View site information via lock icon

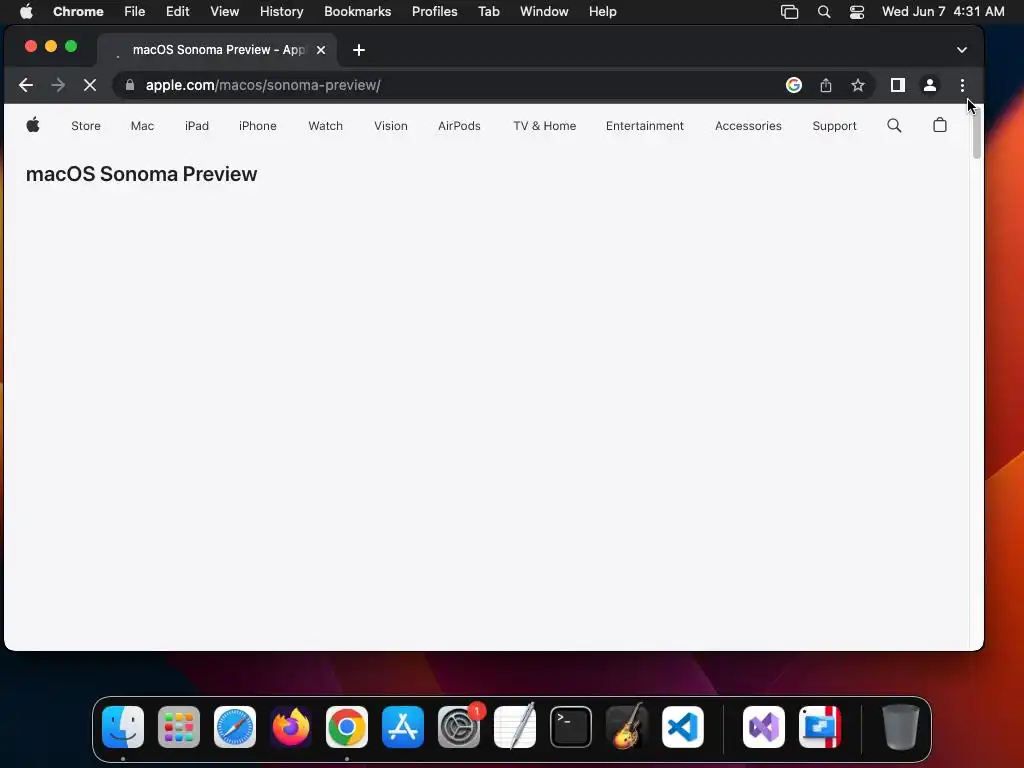[129, 85]
